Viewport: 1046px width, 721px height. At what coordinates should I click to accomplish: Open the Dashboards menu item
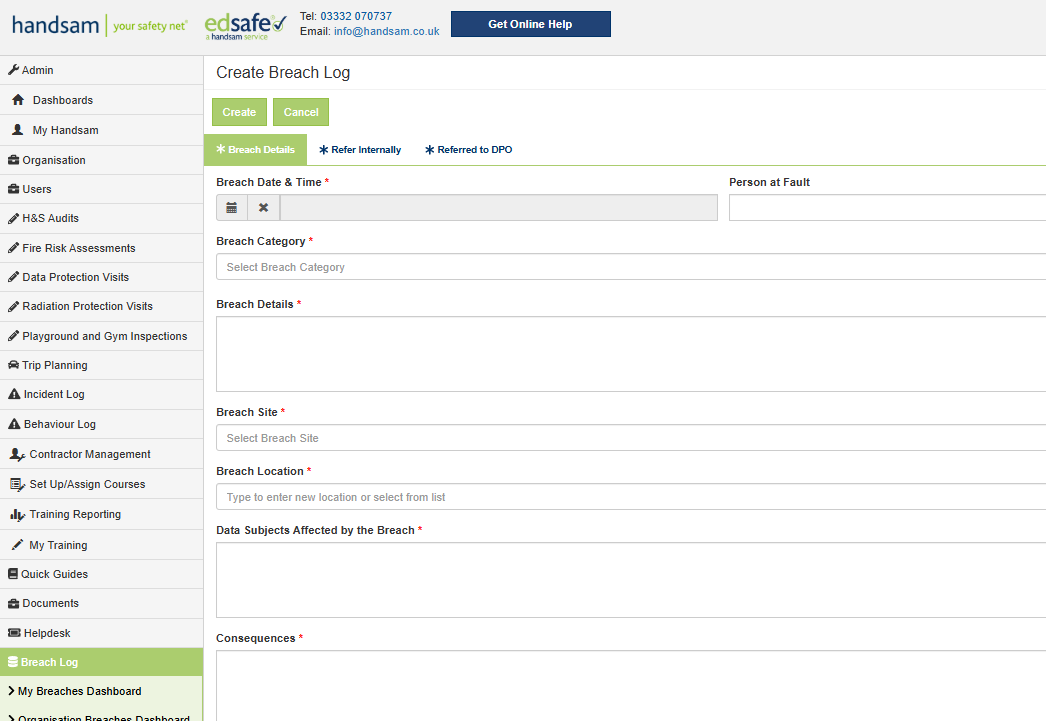[101, 100]
